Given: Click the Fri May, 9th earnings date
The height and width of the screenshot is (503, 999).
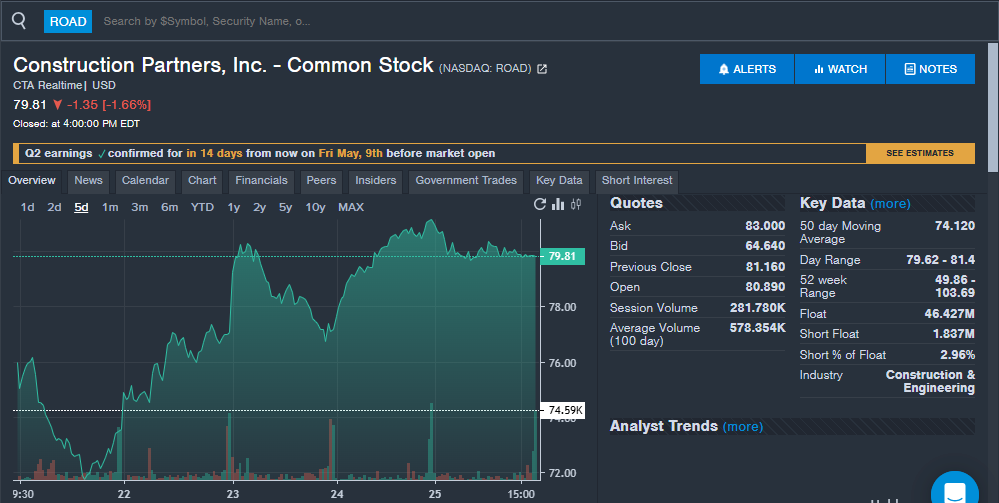Looking at the screenshot, I should 350,153.
